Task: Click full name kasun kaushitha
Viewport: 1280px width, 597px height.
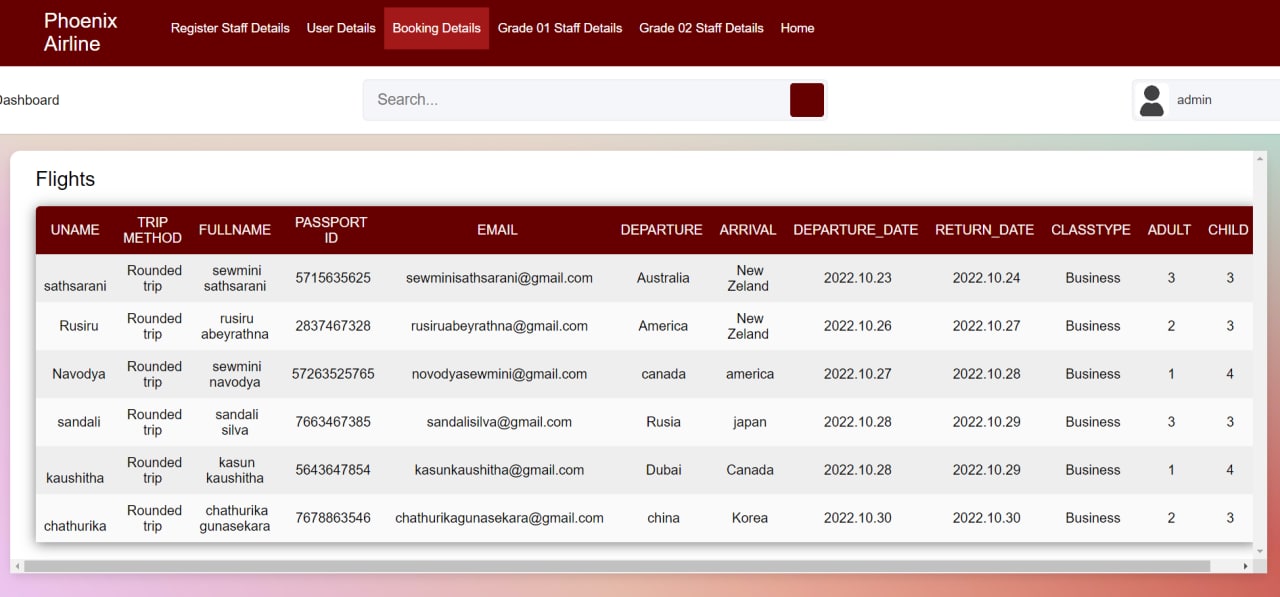Action: [235, 470]
